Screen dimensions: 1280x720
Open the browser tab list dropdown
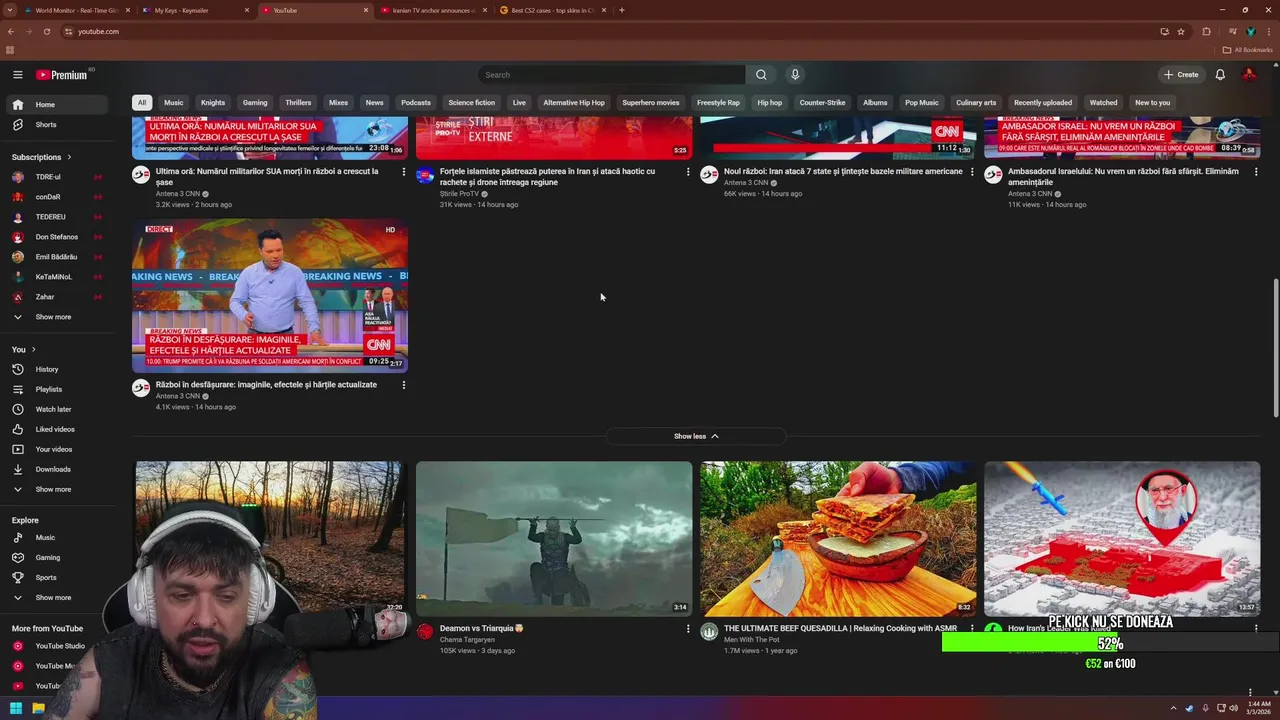(x=10, y=10)
